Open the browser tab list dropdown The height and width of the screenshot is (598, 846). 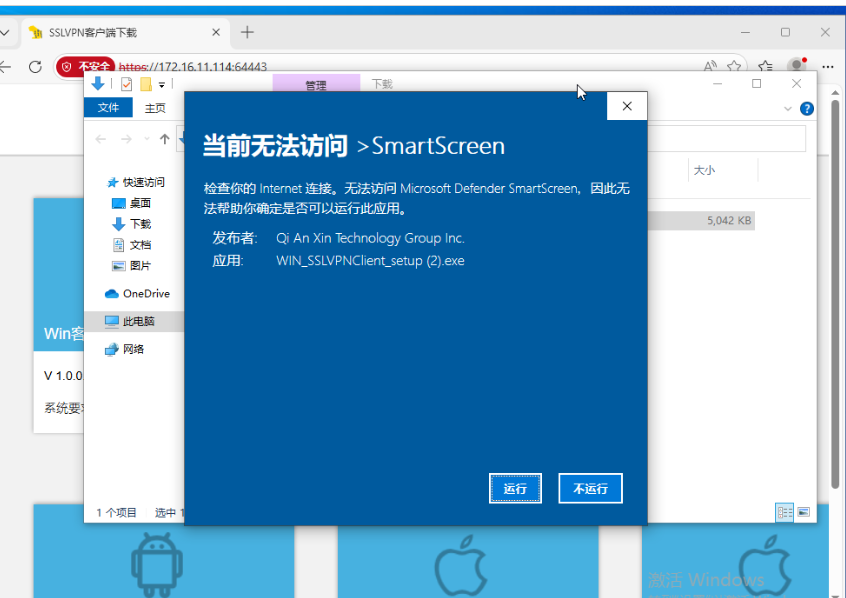coord(5,32)
